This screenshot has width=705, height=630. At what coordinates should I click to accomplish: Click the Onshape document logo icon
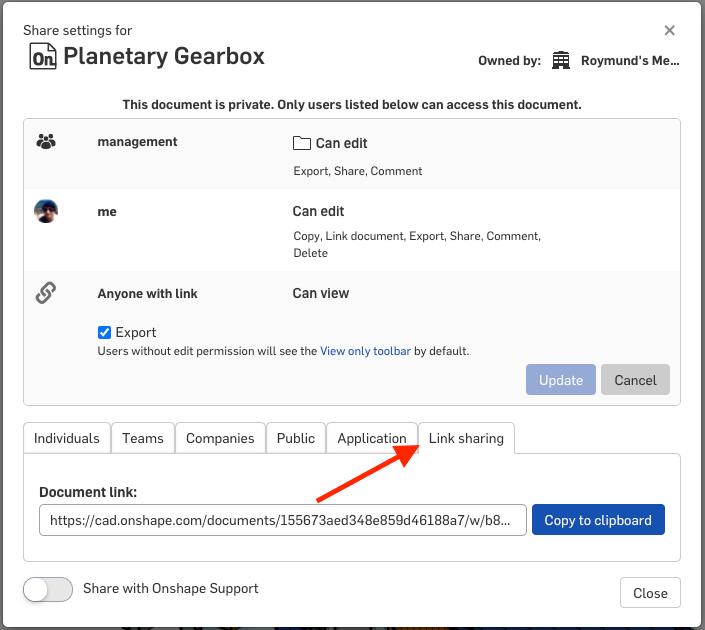tap(43, 57)
